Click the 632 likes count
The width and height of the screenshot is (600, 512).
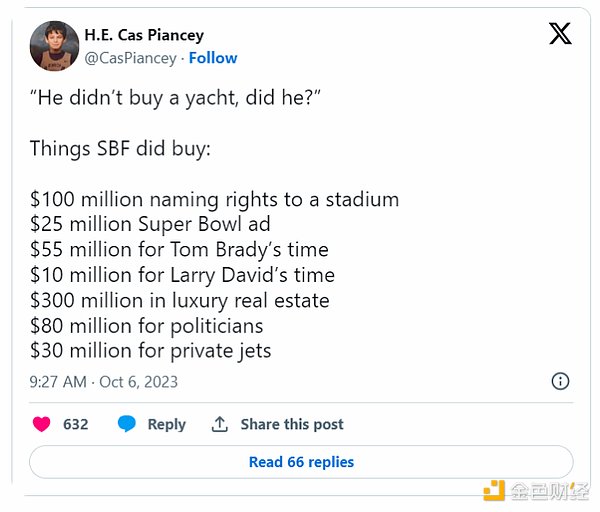[x=76, y=424]
